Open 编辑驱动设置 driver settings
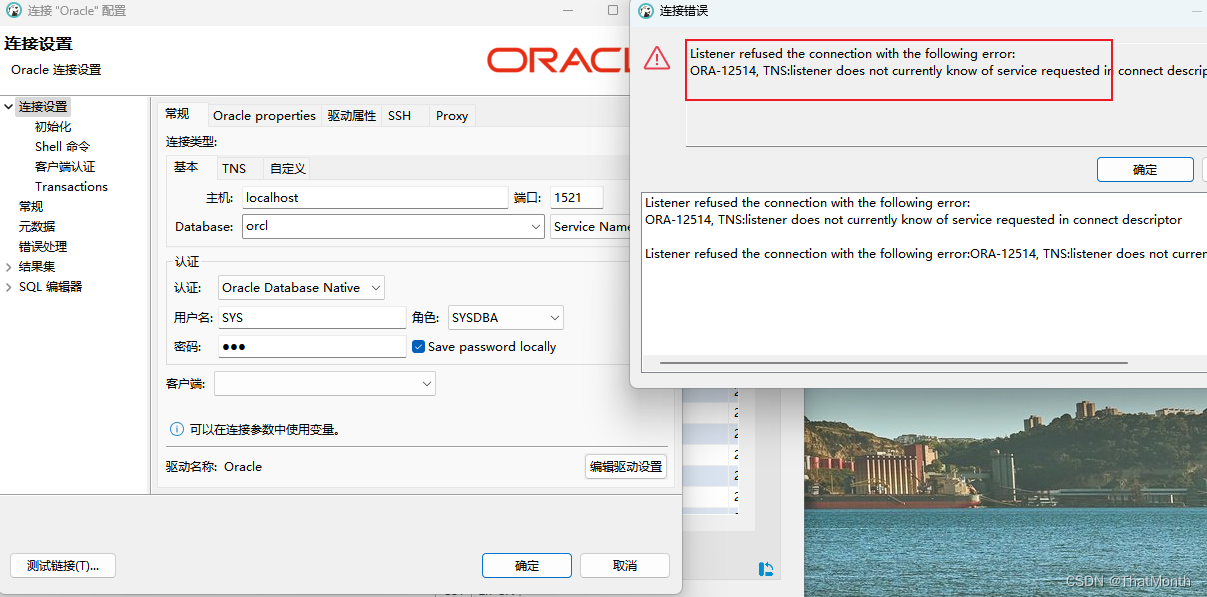Screen dimensions: 1207x597 625,466
